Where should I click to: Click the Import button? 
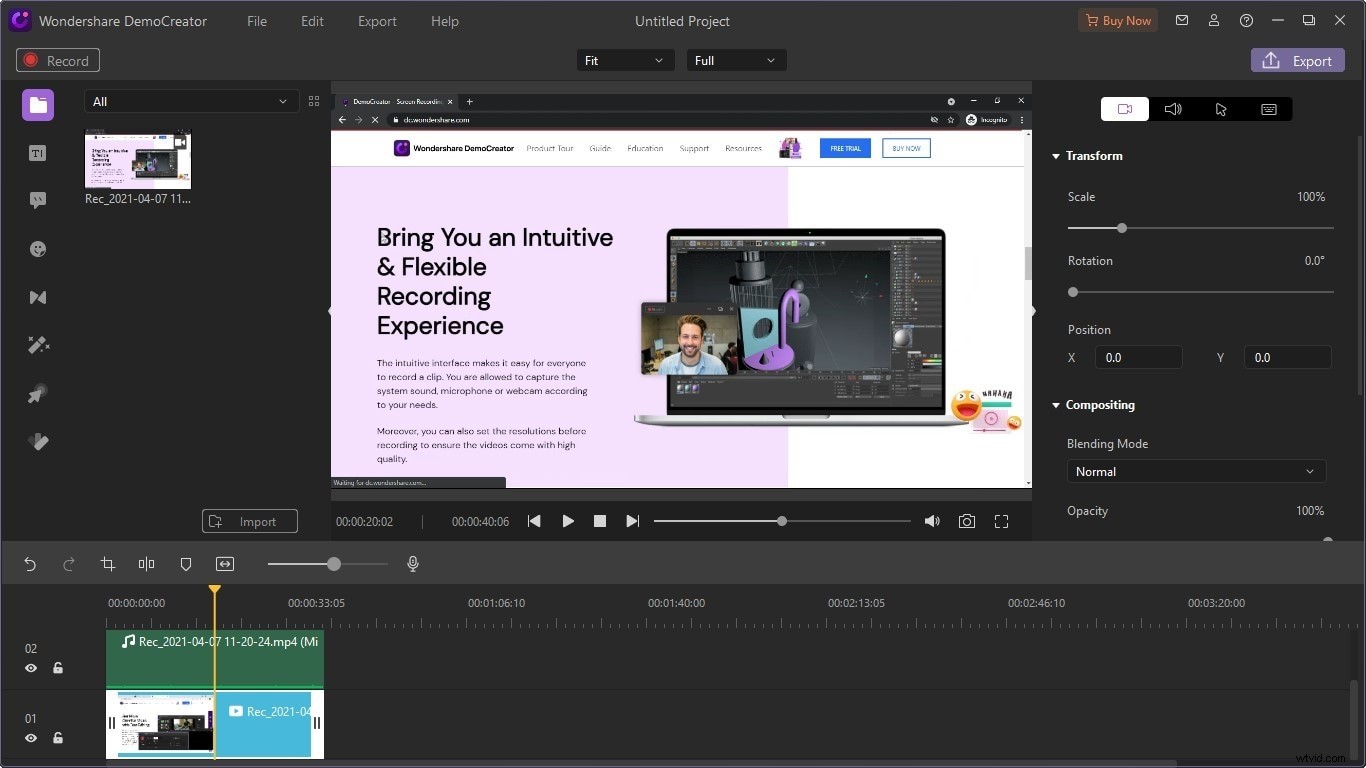click(249, 521)
